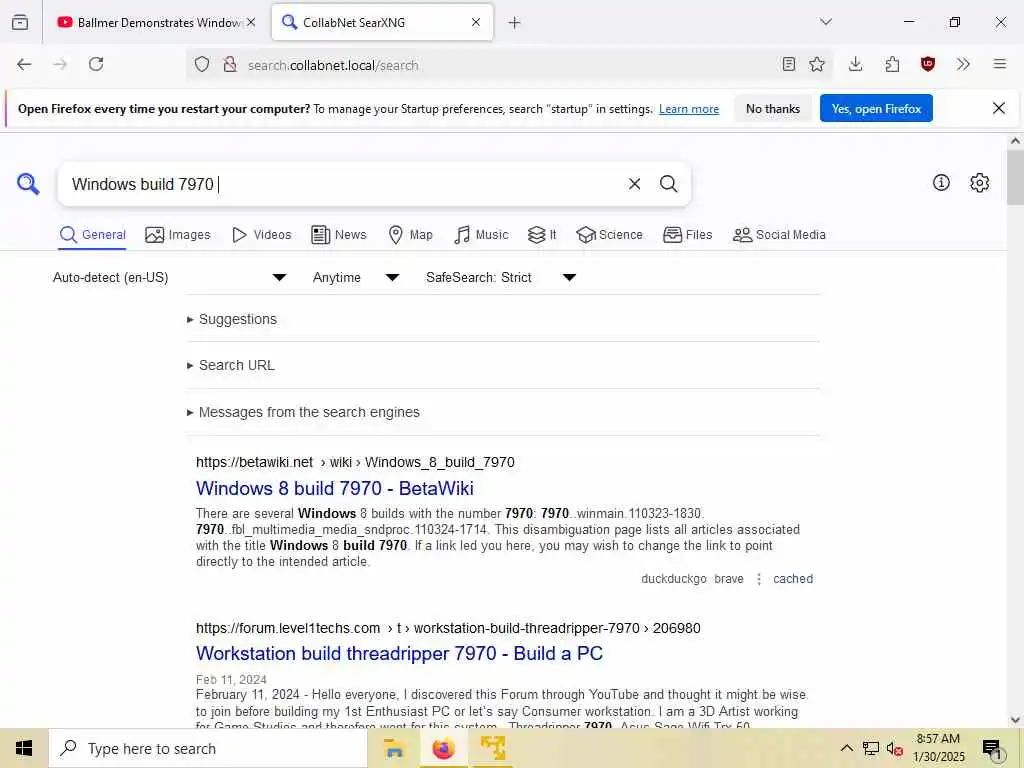The image size is (1024, 768).
Task: Click the Firefox taskbar icon
Action: pos(443,748)
